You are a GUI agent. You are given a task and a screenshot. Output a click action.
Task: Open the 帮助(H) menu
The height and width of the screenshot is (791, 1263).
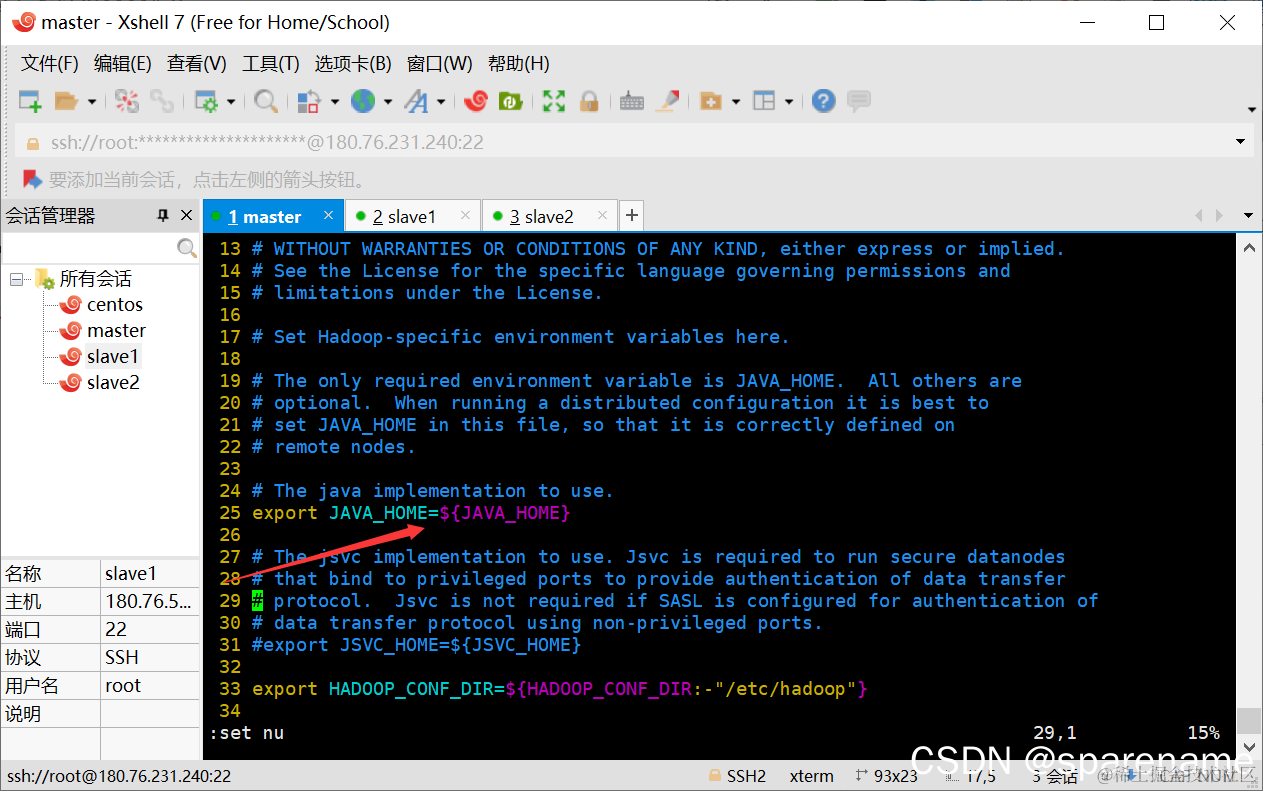pos(519,63)
